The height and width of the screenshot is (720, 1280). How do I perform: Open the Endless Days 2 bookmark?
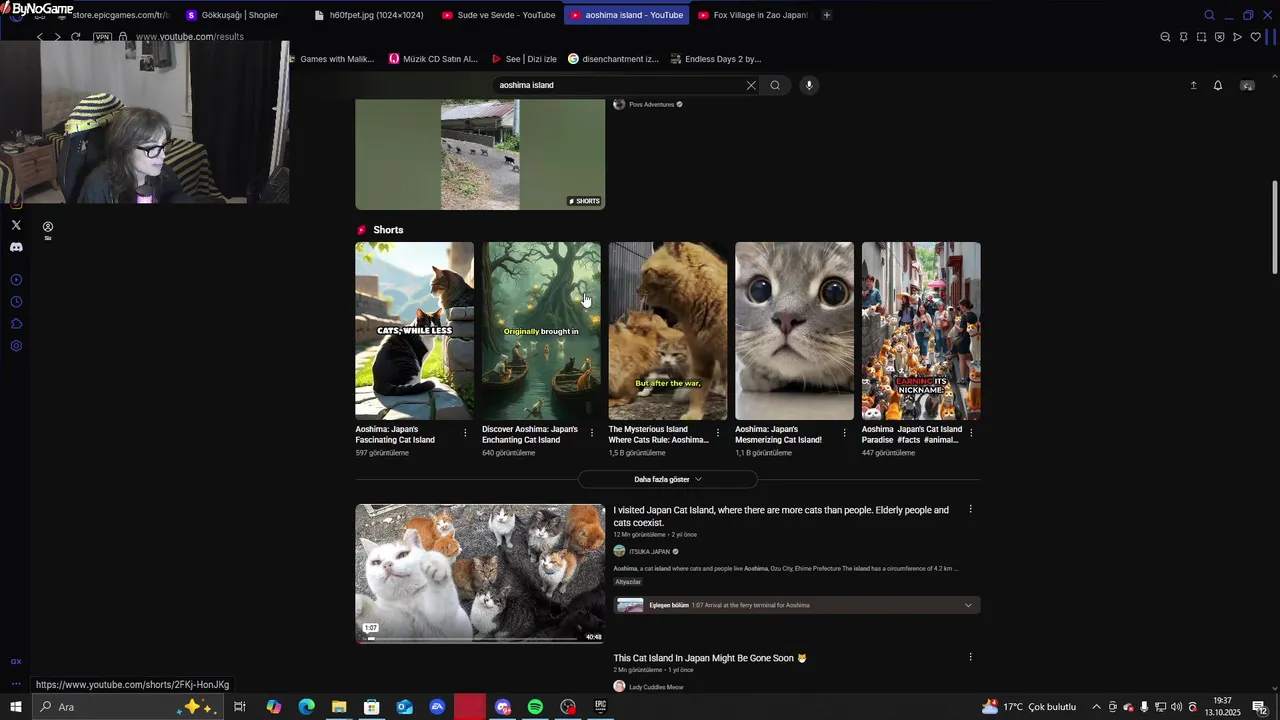(716, 59)
